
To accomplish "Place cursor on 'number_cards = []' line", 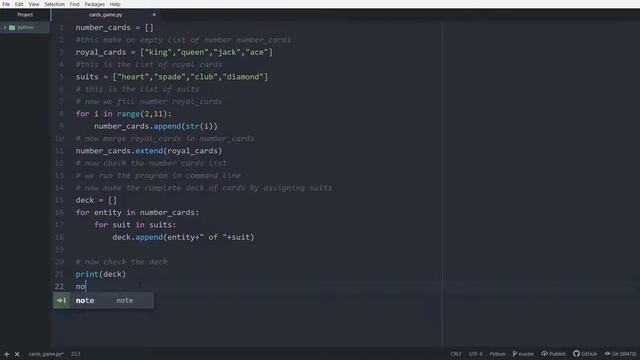I will click(x=114, y=28).
